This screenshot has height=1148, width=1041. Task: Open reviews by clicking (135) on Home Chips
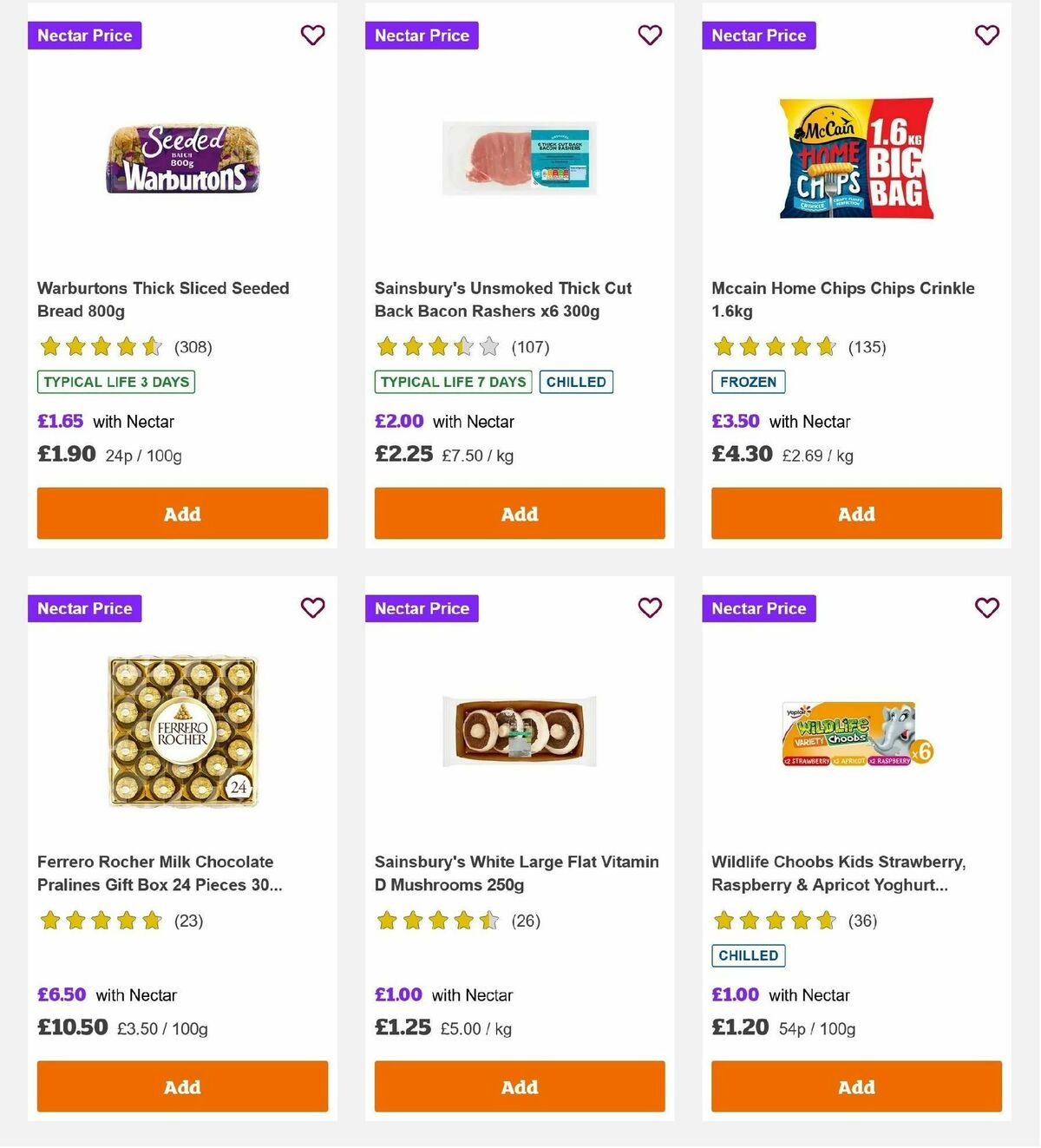tap(867, 346)
